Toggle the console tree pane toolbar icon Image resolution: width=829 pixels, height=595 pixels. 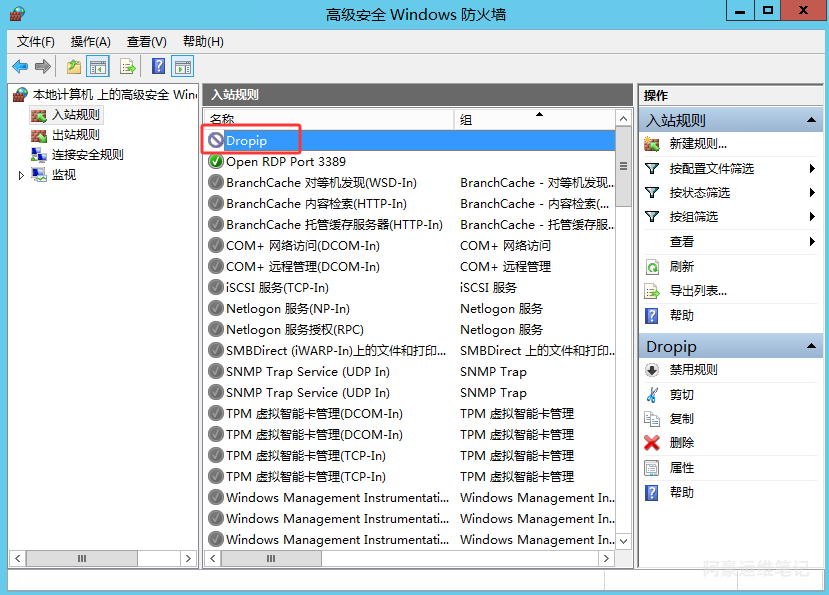(98, 67)
